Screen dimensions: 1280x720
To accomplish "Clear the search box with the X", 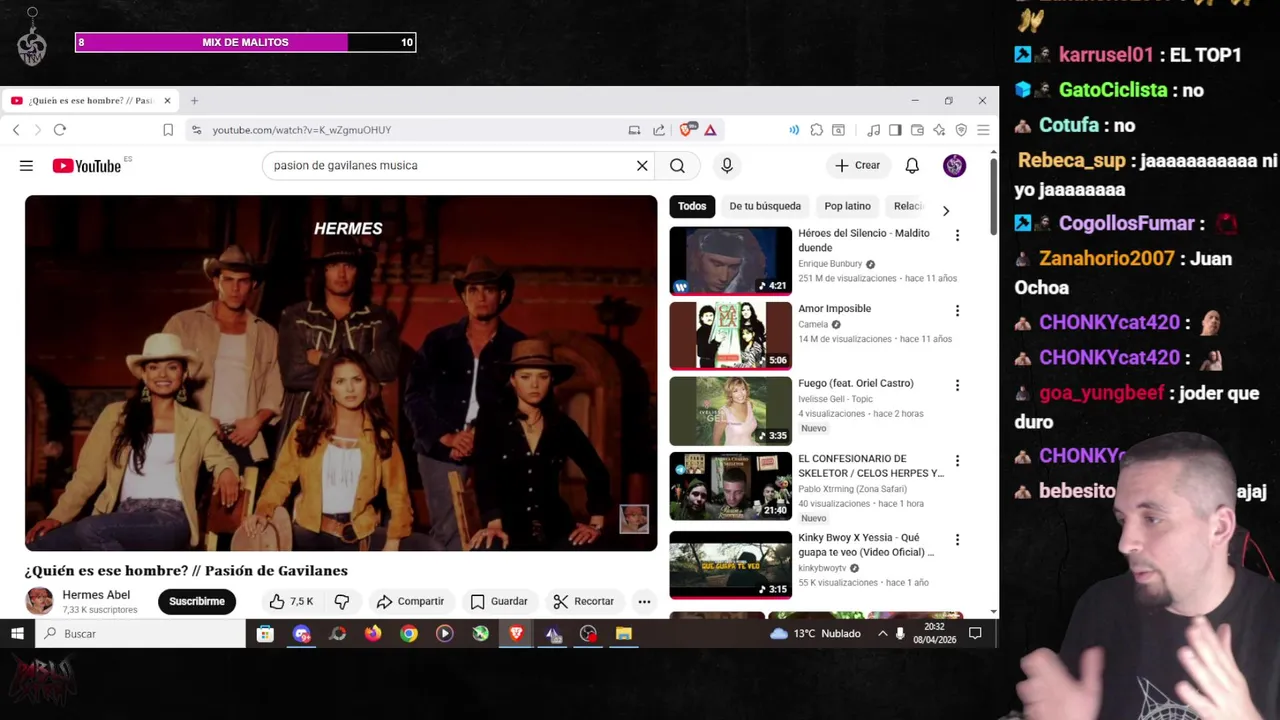I will 642,166.
